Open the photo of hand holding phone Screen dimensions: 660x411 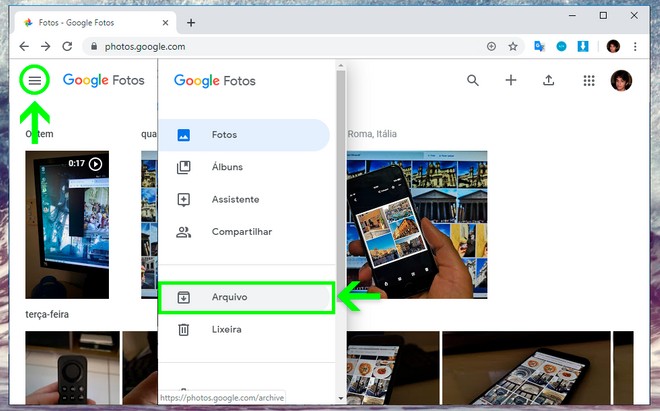pos(417,224)
